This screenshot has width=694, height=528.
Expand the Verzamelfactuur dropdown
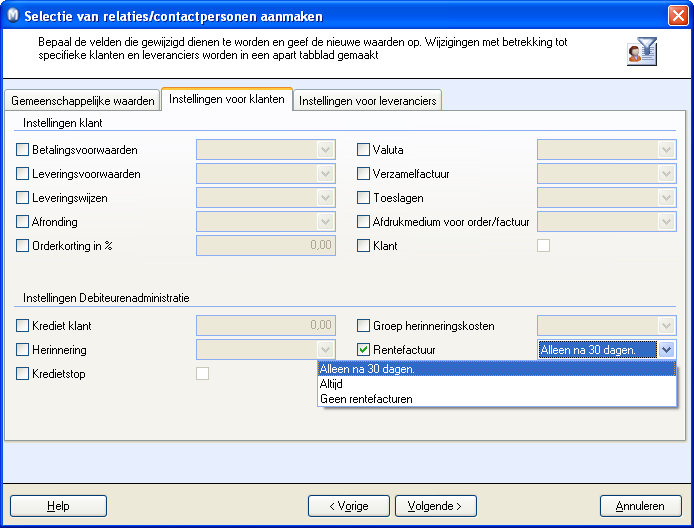667,173
